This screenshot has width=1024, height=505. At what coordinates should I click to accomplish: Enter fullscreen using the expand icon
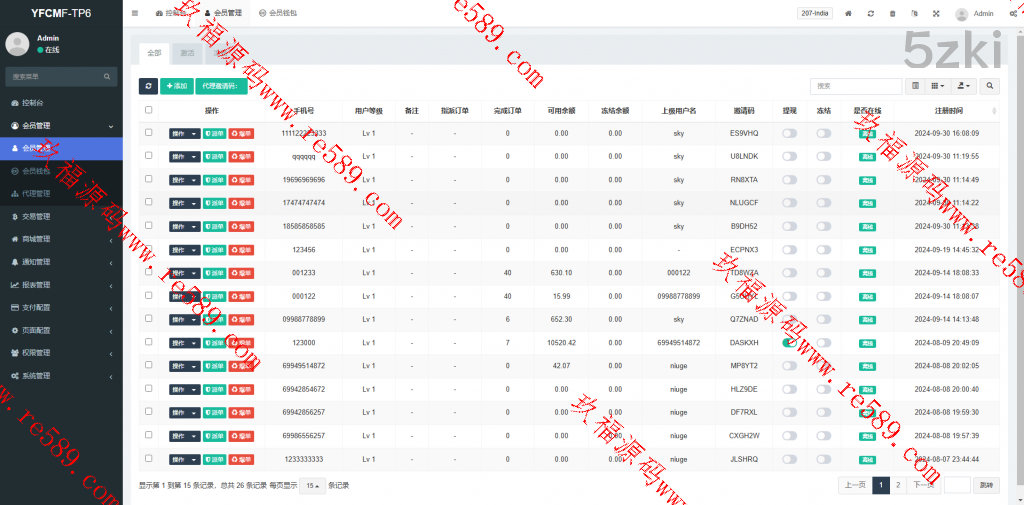(x=936, y=14)
